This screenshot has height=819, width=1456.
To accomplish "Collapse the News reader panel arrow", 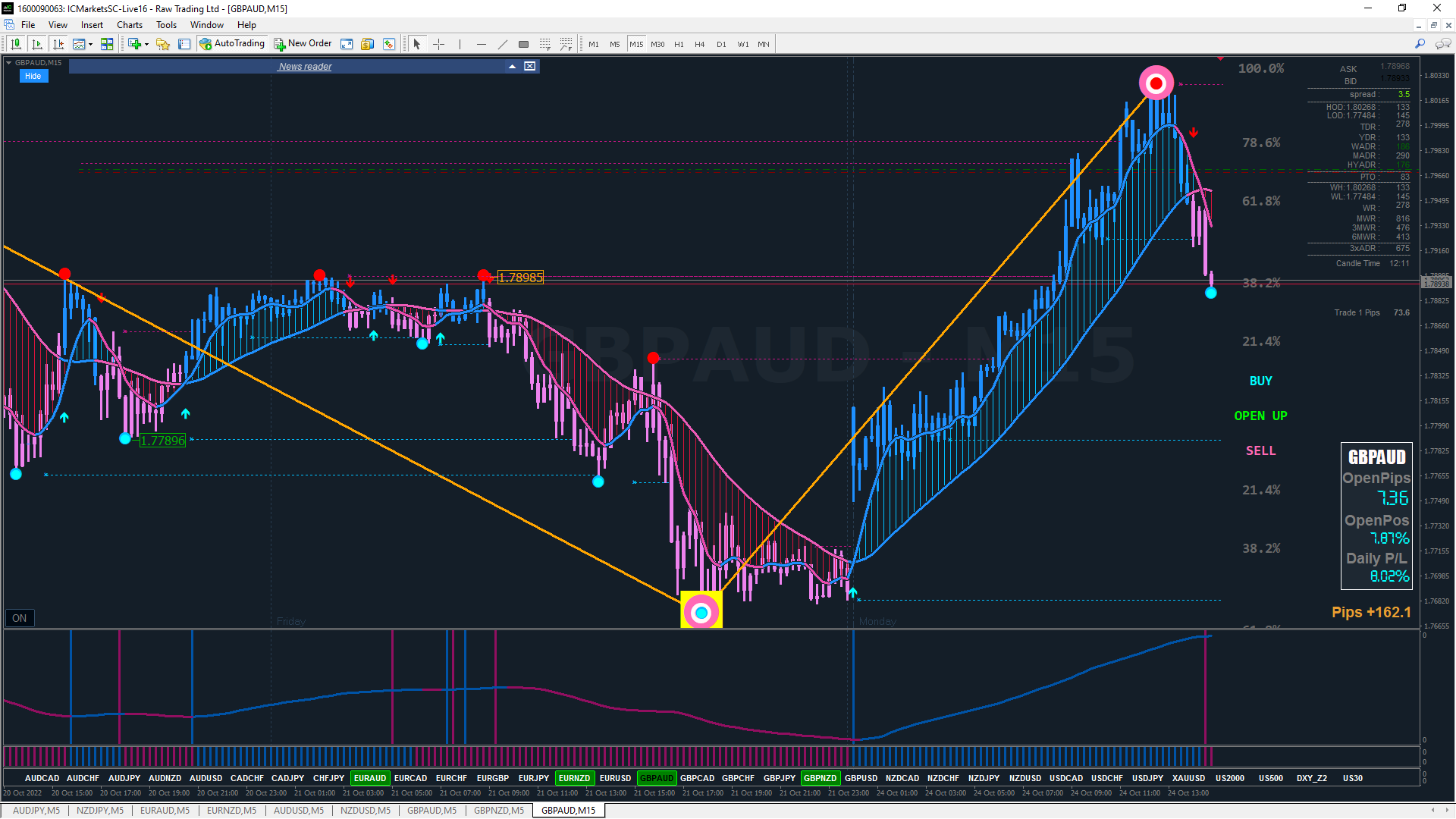I will pyautogui.click(x=513, y=67).
